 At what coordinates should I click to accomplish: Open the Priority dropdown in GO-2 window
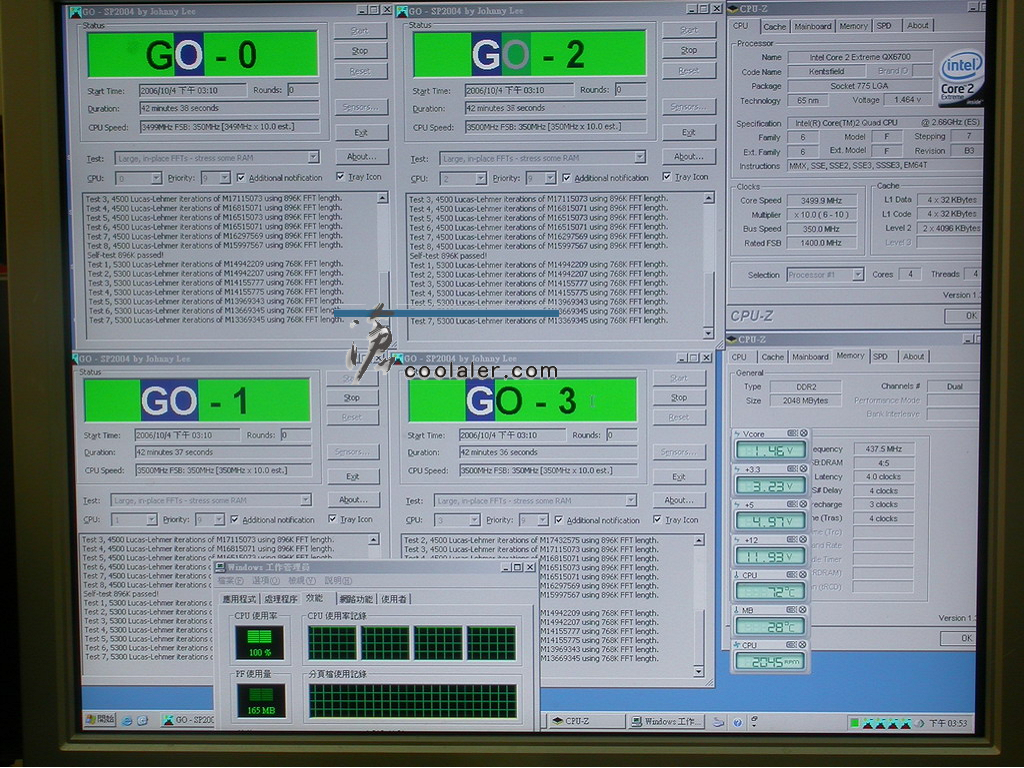pos(549,178)
